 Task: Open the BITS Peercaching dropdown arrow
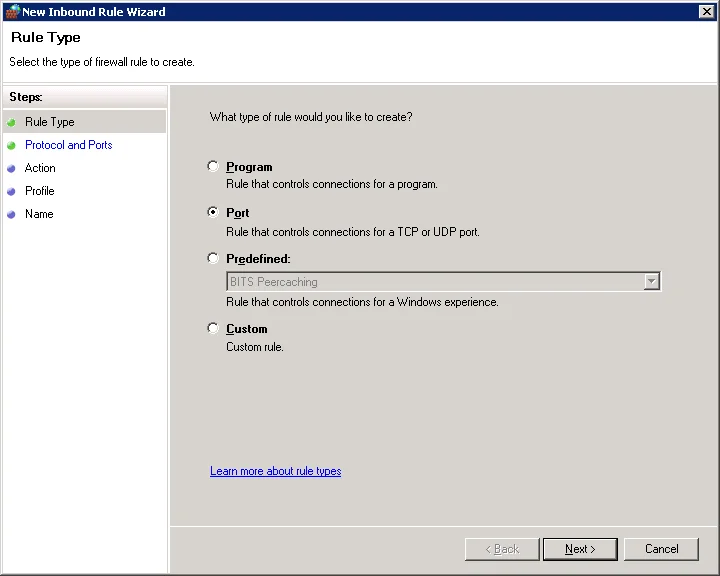click(651, 282)
